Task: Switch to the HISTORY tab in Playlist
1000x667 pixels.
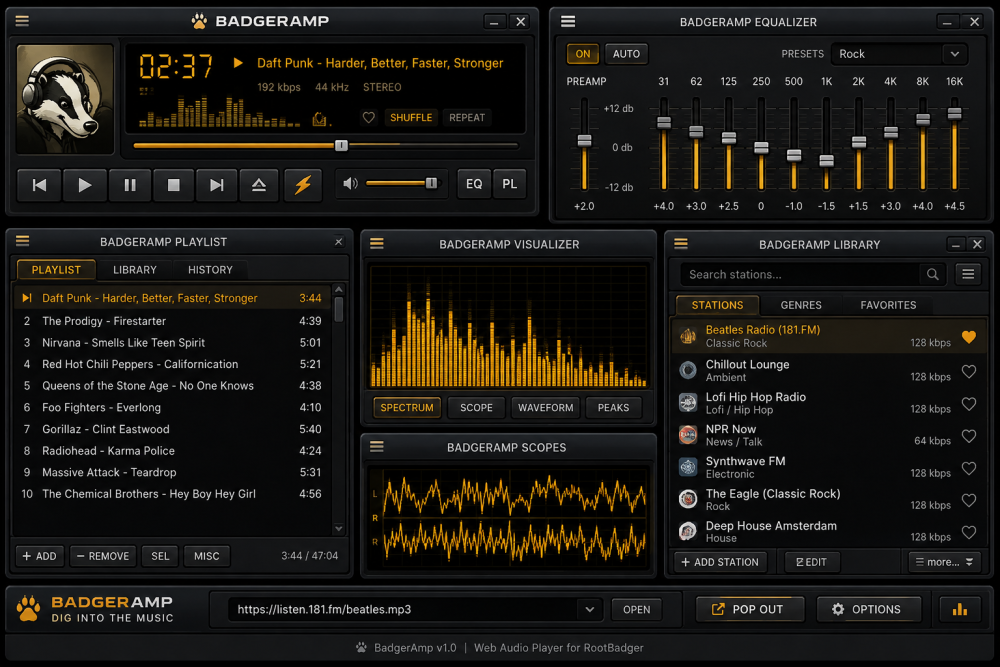Action: (210, 270)
